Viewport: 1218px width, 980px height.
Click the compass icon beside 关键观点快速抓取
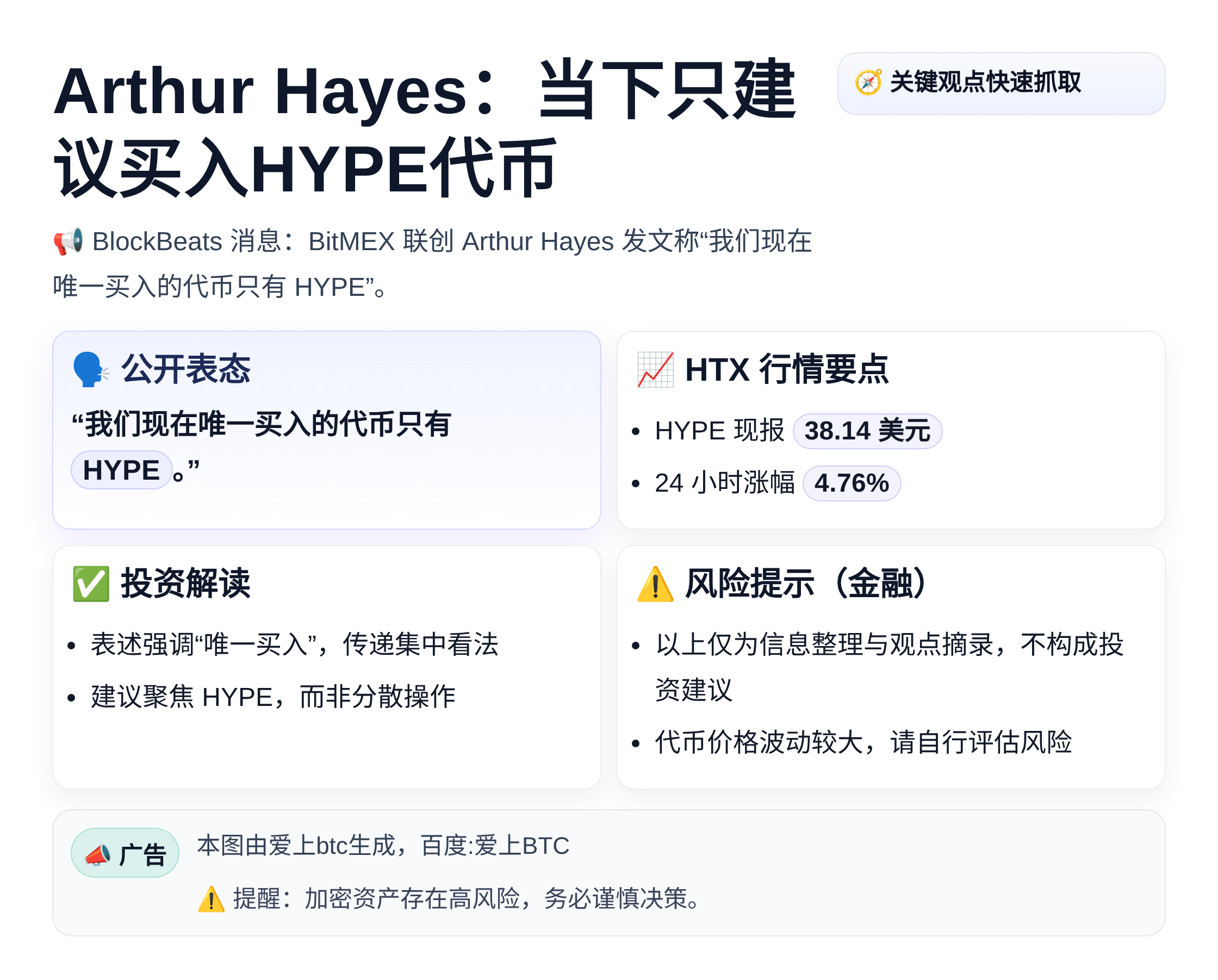(x=868, y=83)
